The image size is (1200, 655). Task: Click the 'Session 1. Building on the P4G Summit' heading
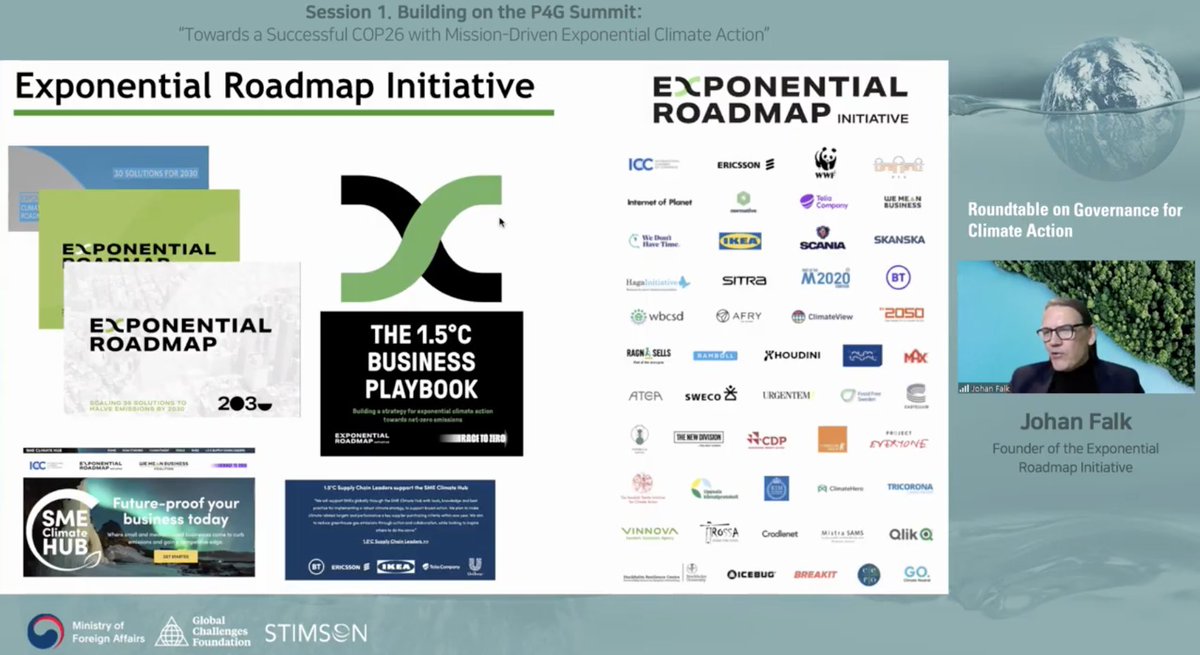(x=473, y=13)
